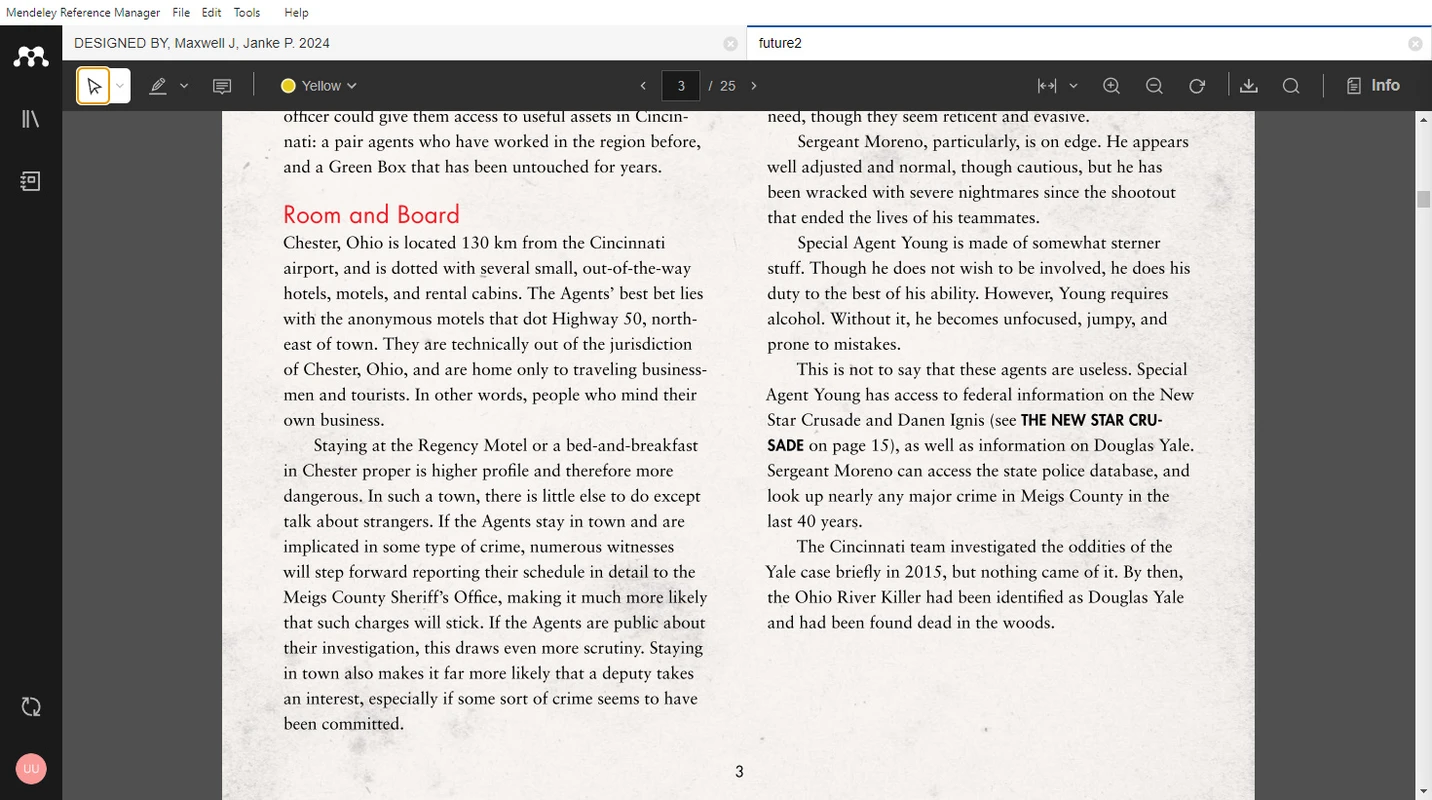Image resolution: width=1432 pixels, height=800 pixels.
Task: Select the sticky note comment tool
Action: (x=222, y=86)
